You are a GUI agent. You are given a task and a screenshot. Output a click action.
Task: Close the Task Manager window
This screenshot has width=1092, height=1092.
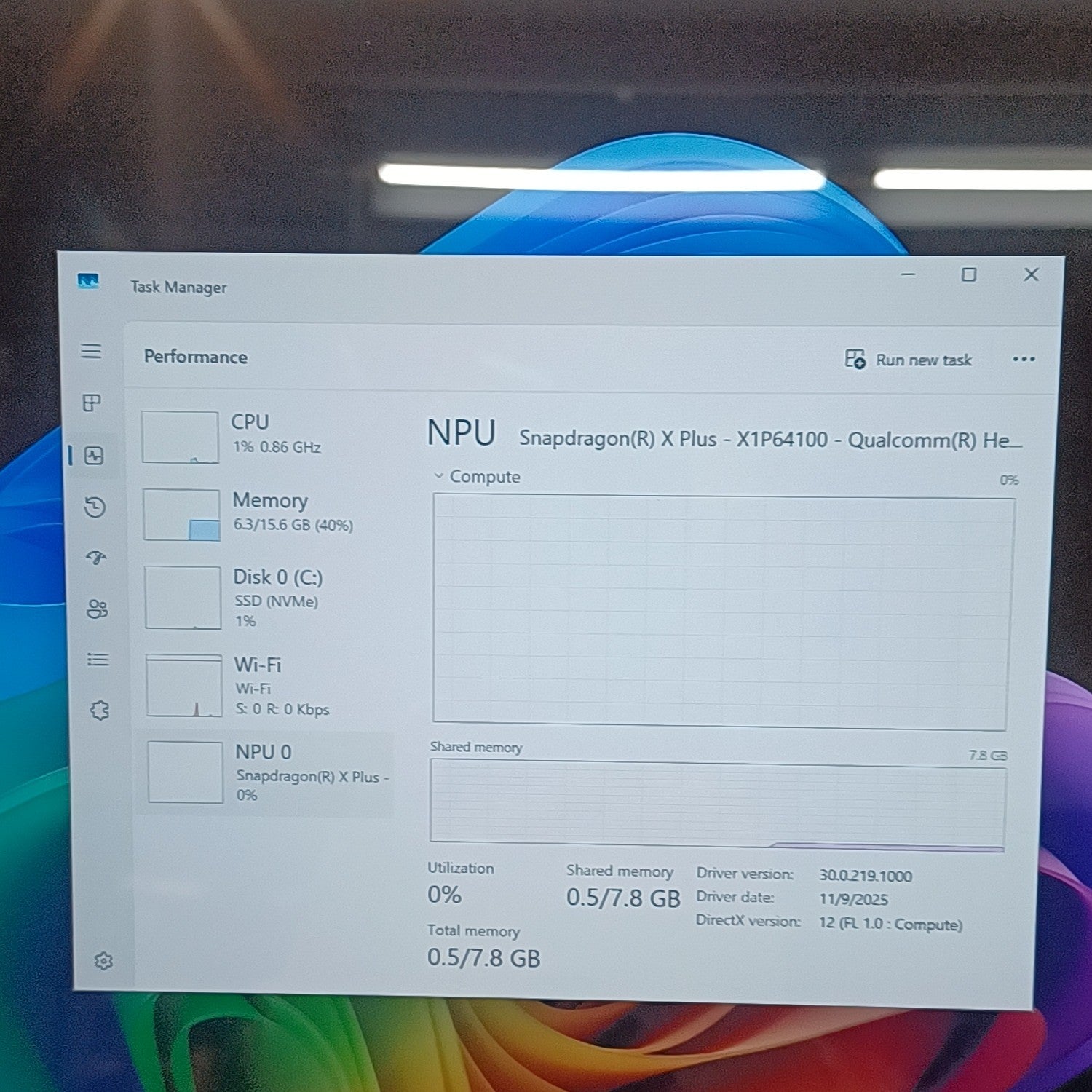(x=1032, y=274)
